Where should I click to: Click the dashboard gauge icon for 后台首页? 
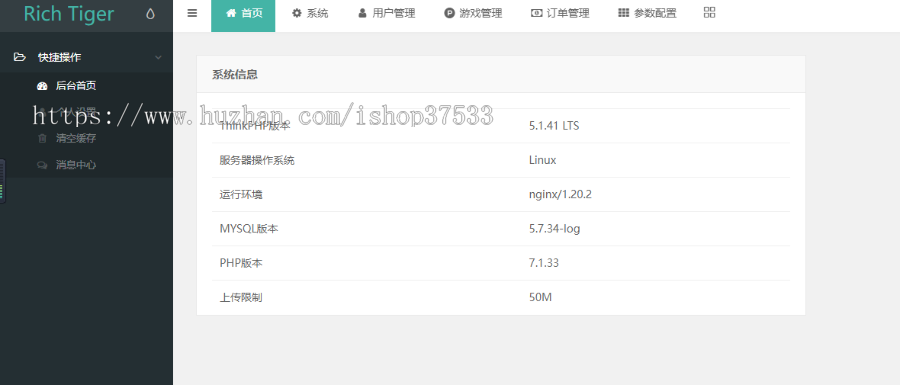point(42,86)
